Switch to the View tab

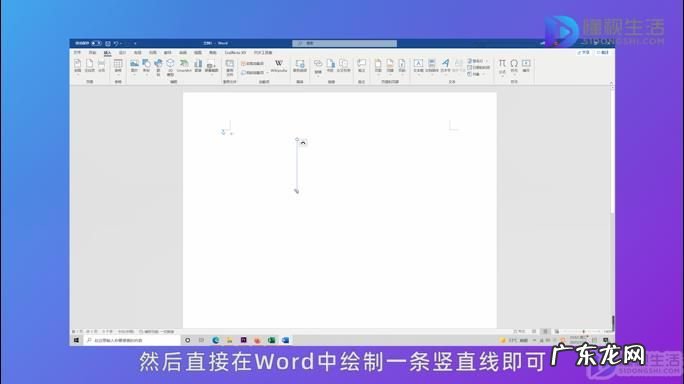coord(198,52)
